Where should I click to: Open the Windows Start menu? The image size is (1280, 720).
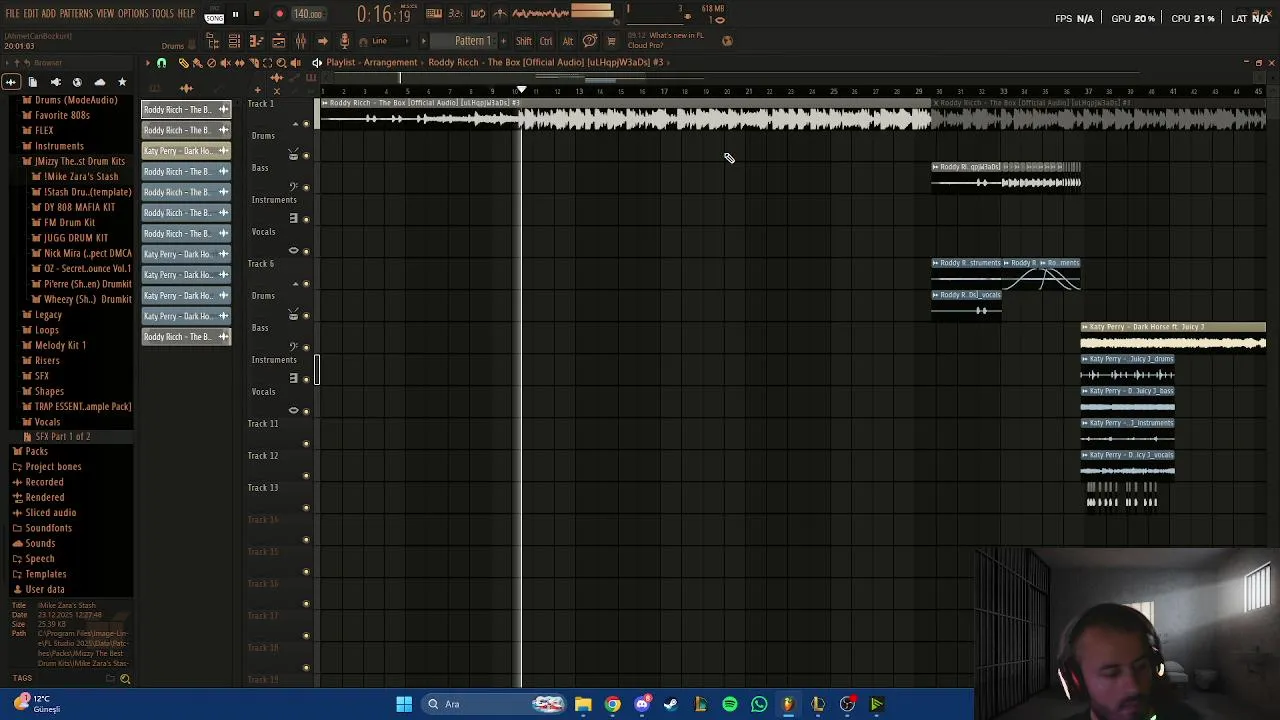pyautogui.click(x=404, y=704)
